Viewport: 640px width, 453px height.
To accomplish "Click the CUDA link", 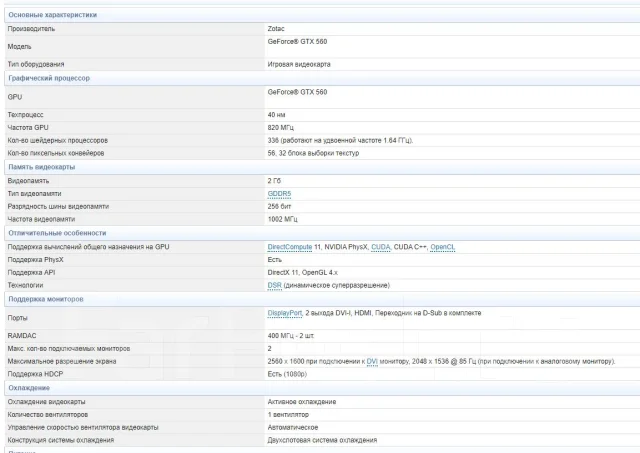I will pos(380,247).
